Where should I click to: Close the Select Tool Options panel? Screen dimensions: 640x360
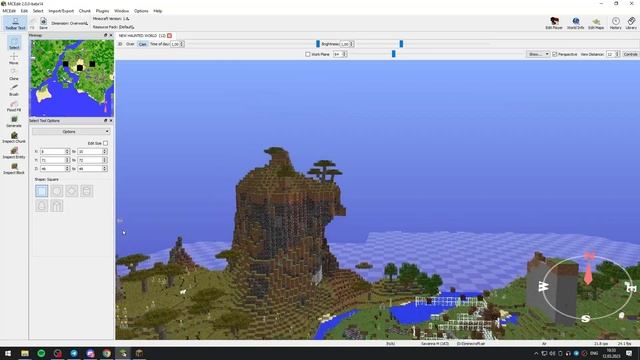pyautogui.click(x=111, y=121)
